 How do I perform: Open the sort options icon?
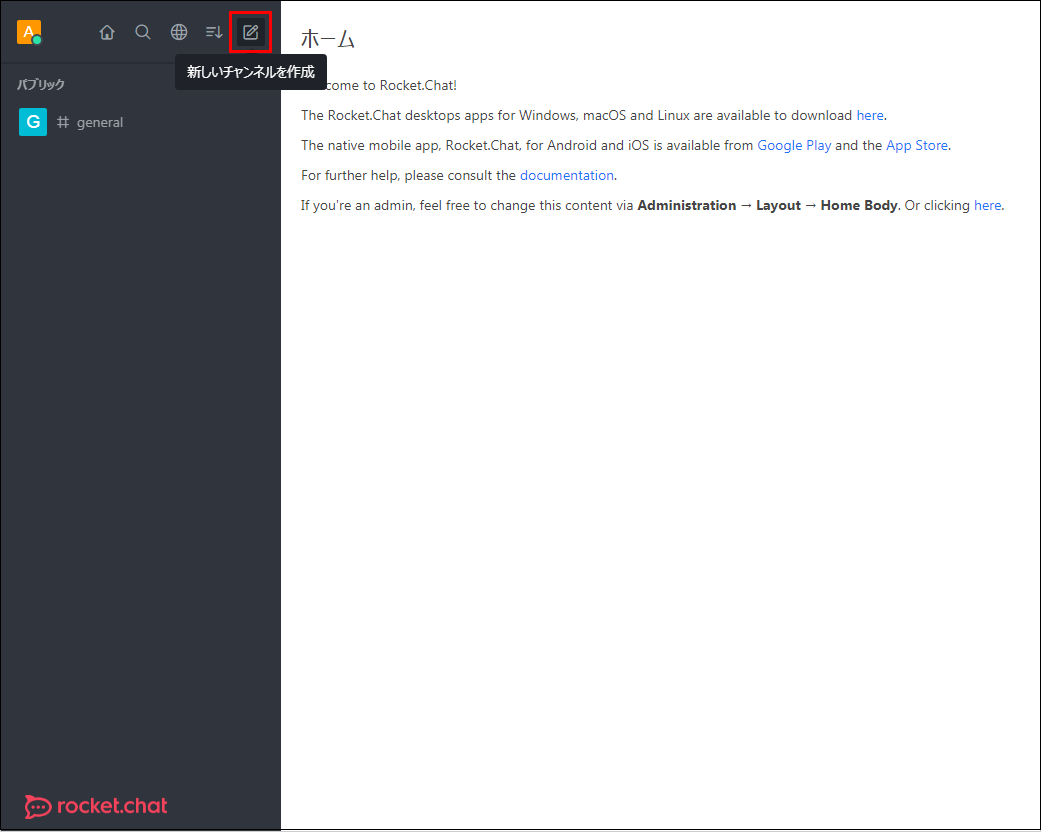pyautogui.click(x=214, y=32)
